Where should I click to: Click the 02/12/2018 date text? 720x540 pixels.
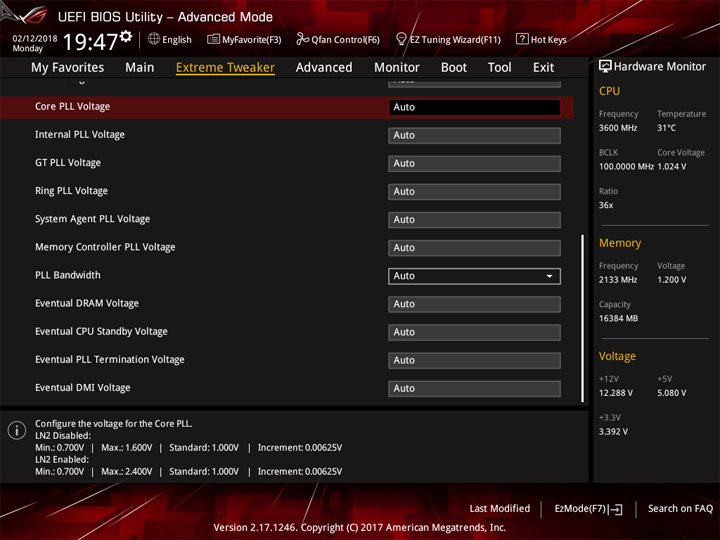pyautogui.click(x=35, y=39)
